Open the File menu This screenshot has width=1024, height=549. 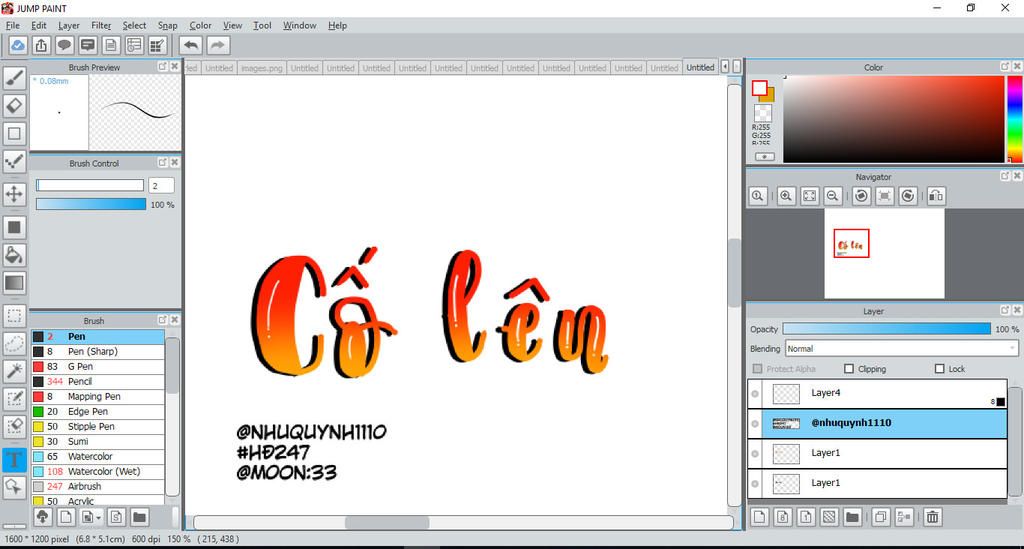click(12, 25)
